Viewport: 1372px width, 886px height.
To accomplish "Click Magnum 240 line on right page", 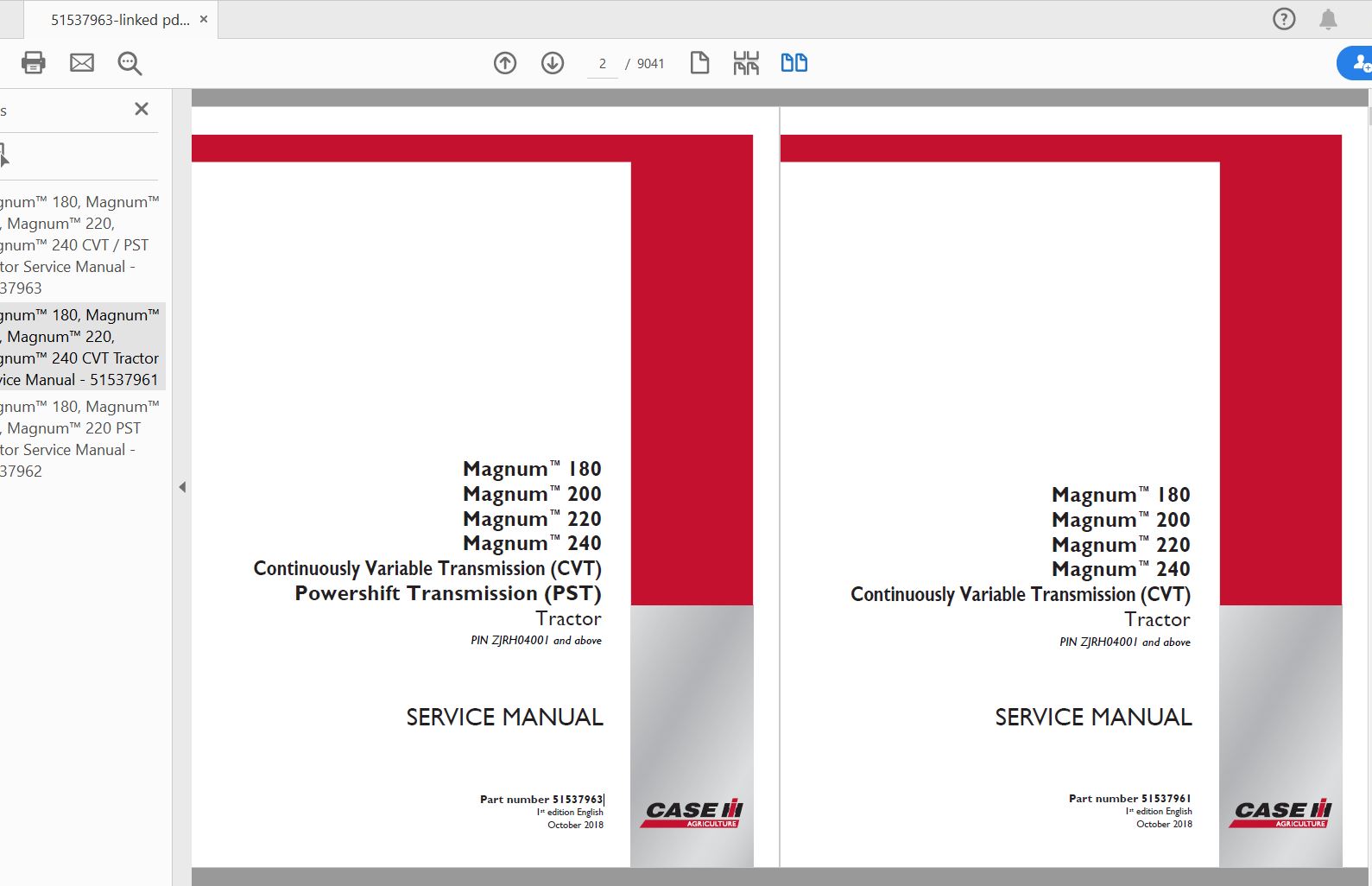I will pyautogui.click(x=1121, y=569).
